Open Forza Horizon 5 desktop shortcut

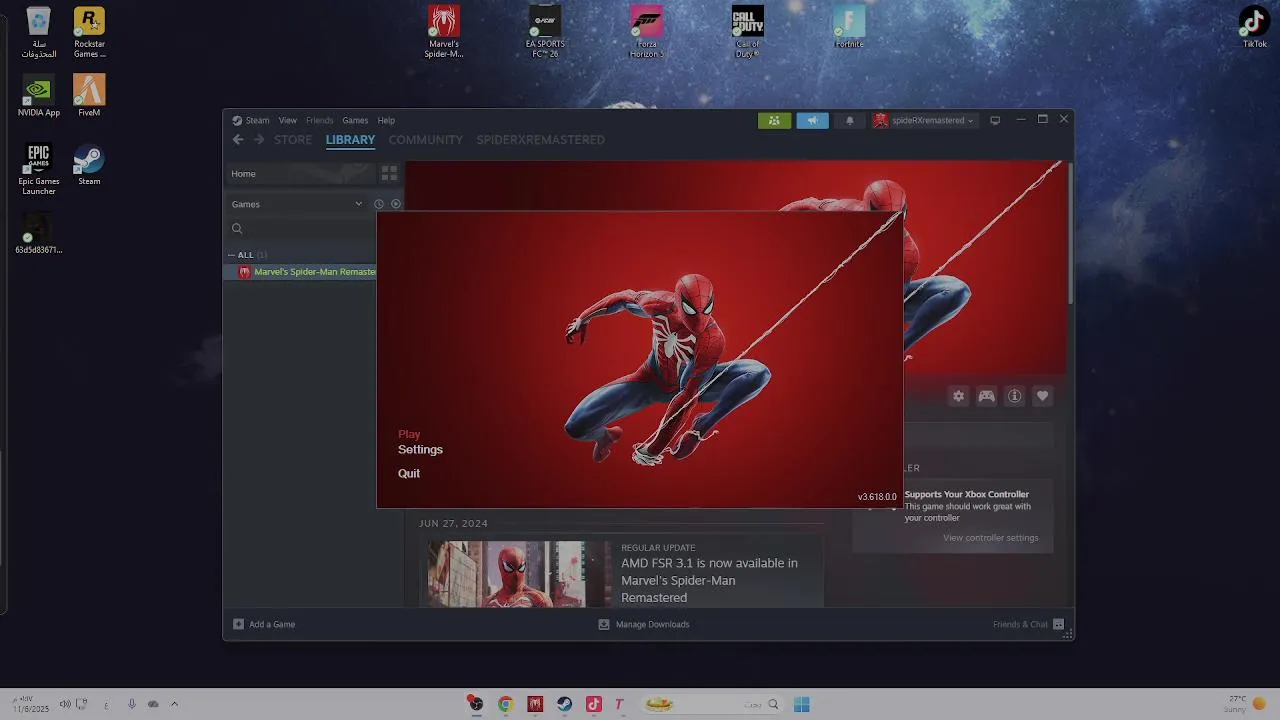(646, 32)
